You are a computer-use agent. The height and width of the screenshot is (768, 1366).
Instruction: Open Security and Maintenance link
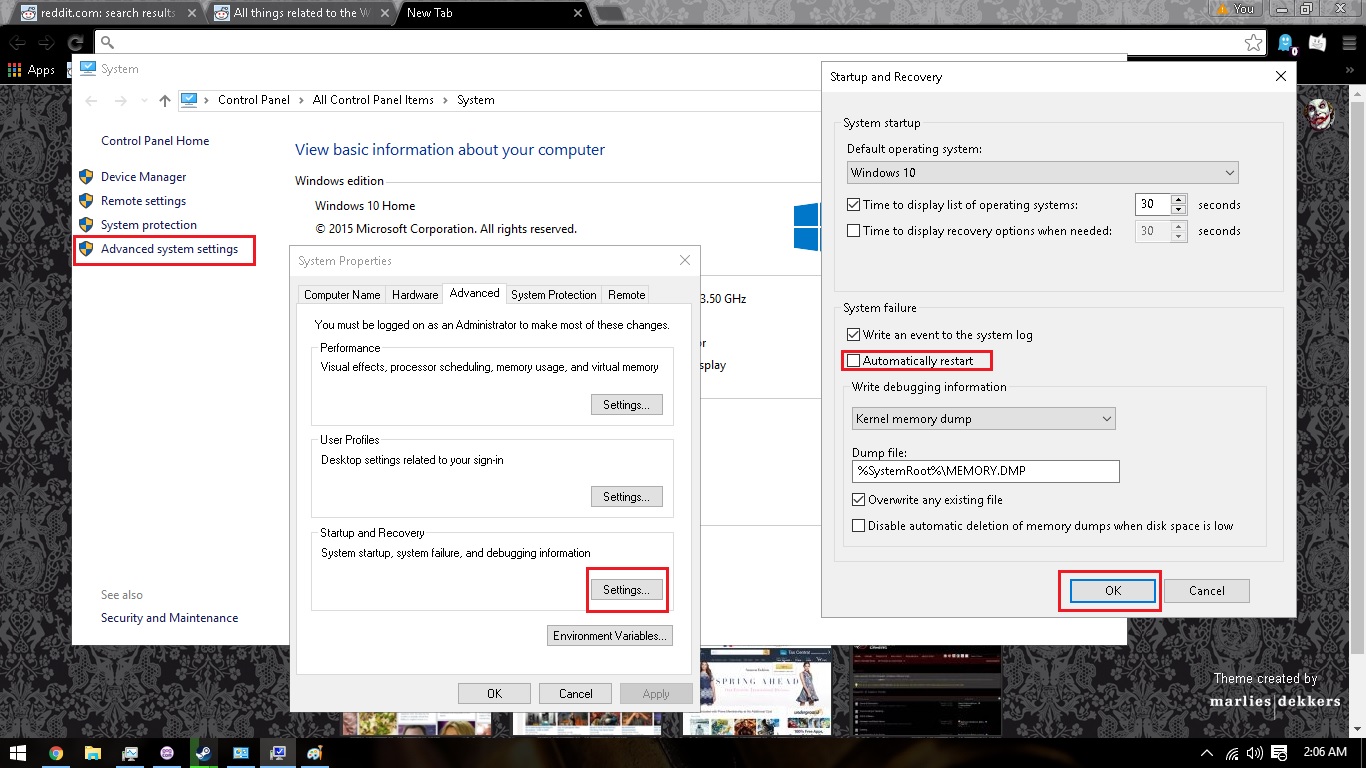(170, 618)
